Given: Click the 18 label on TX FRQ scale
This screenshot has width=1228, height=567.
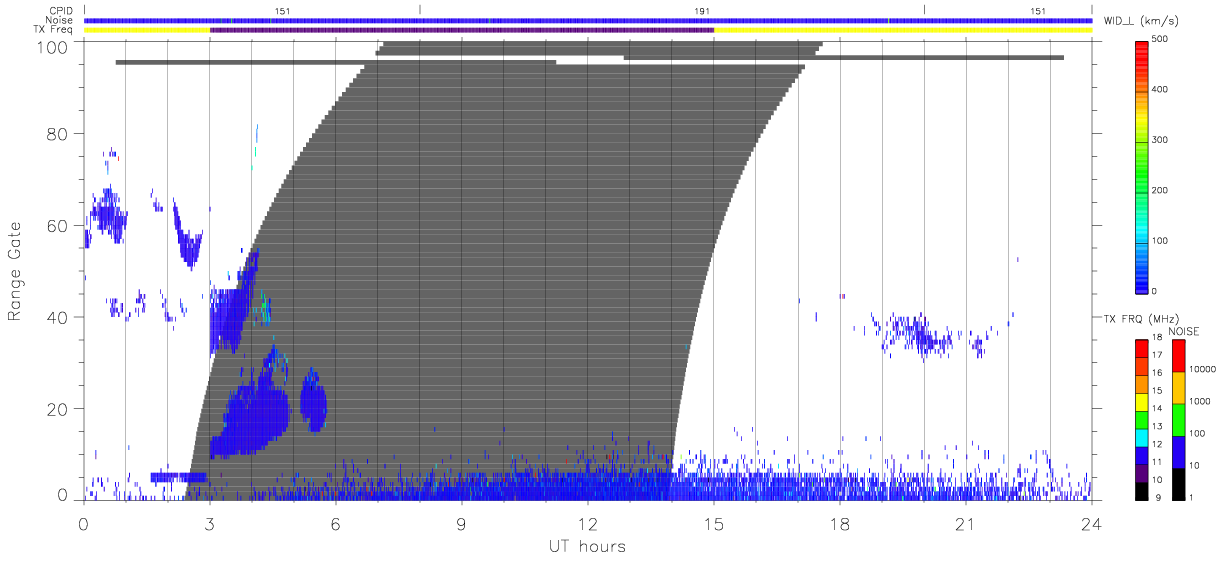Looking at the screenshot, I should 1159,339.
